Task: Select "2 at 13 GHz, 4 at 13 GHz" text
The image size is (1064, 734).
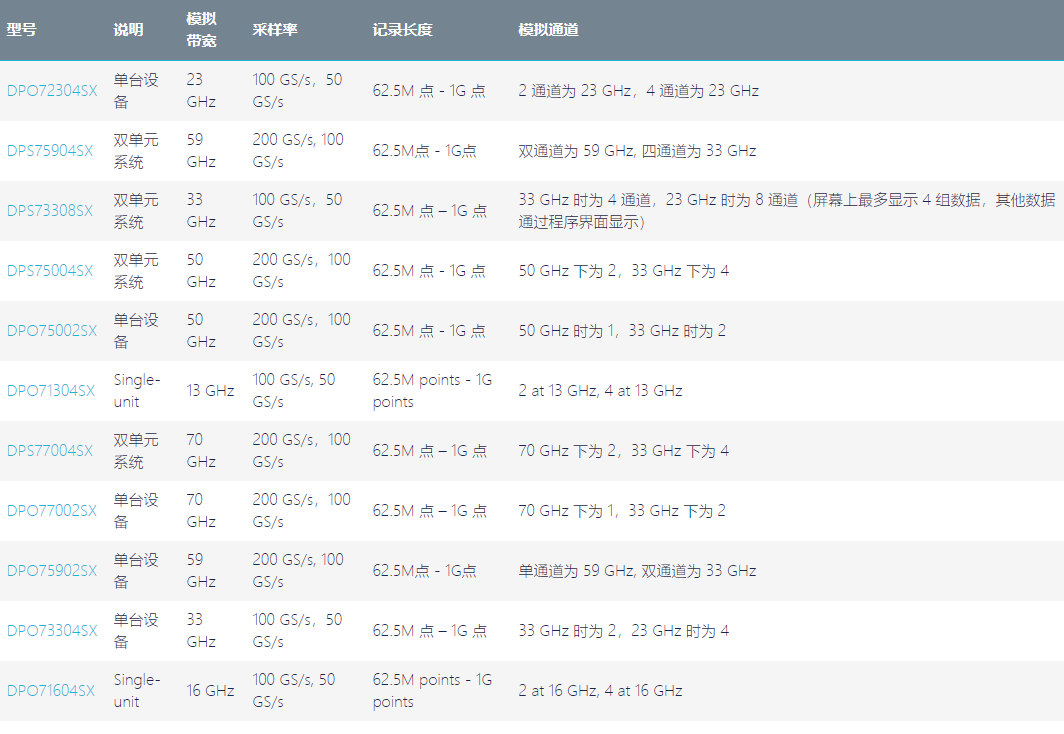Action: [x=601, y=391]
